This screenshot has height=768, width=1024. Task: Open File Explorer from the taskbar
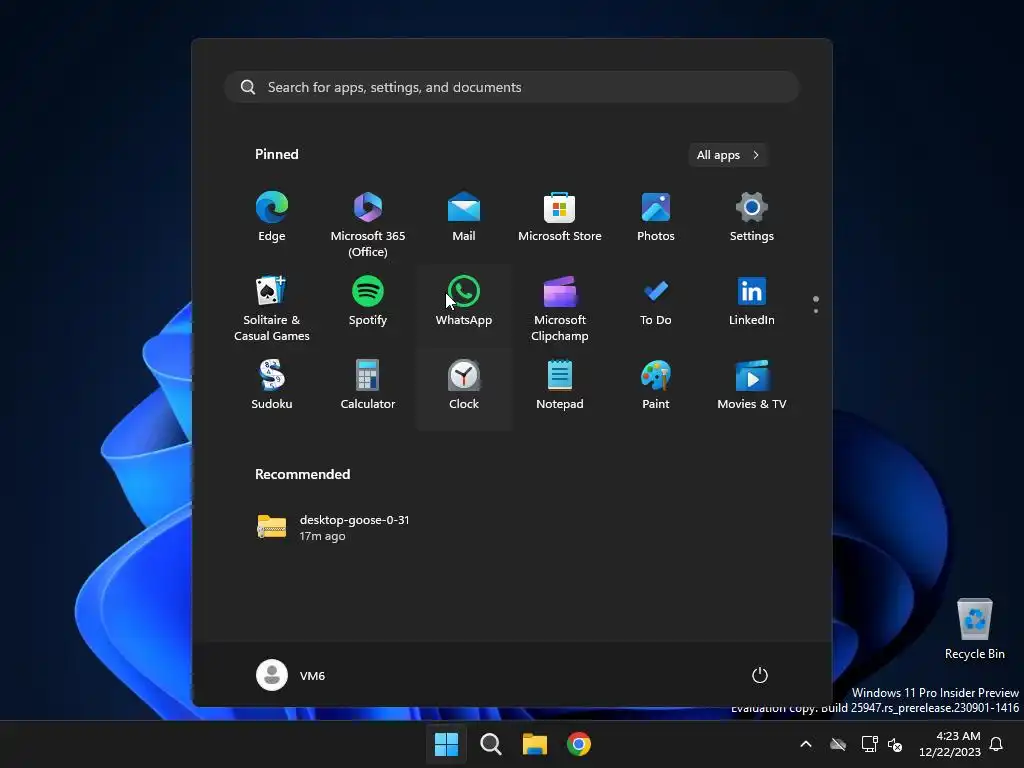[x=535, y=744]
